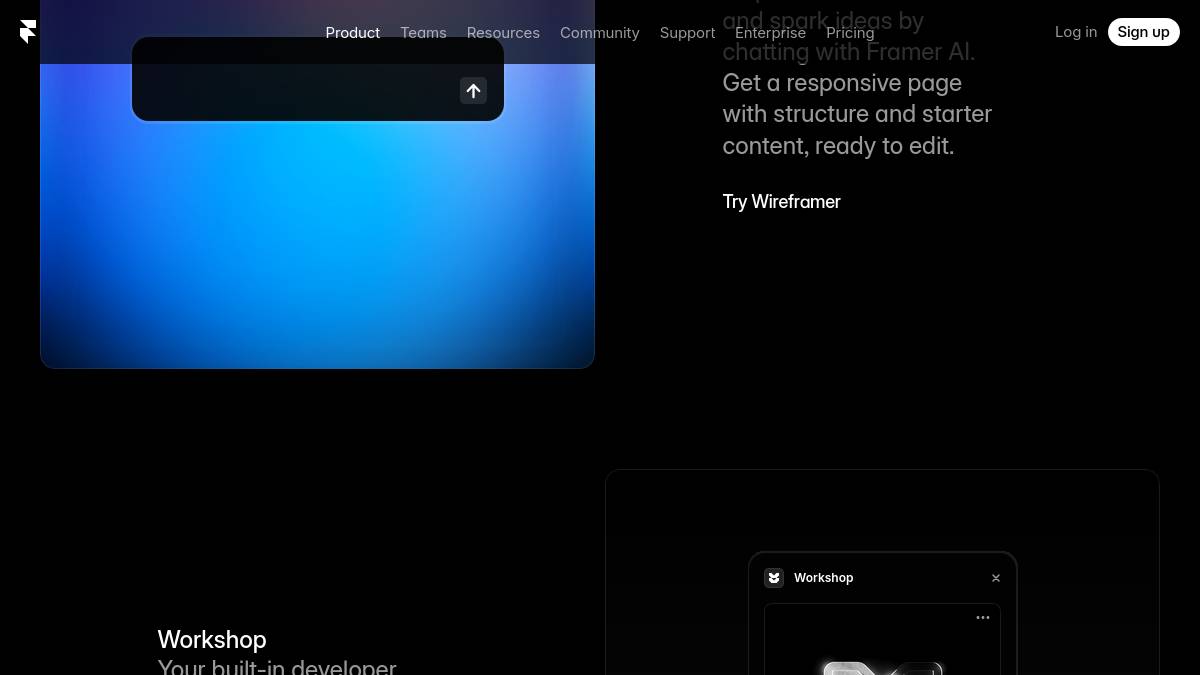Follow the Try Wireframer link

click(x=781, y=202)
